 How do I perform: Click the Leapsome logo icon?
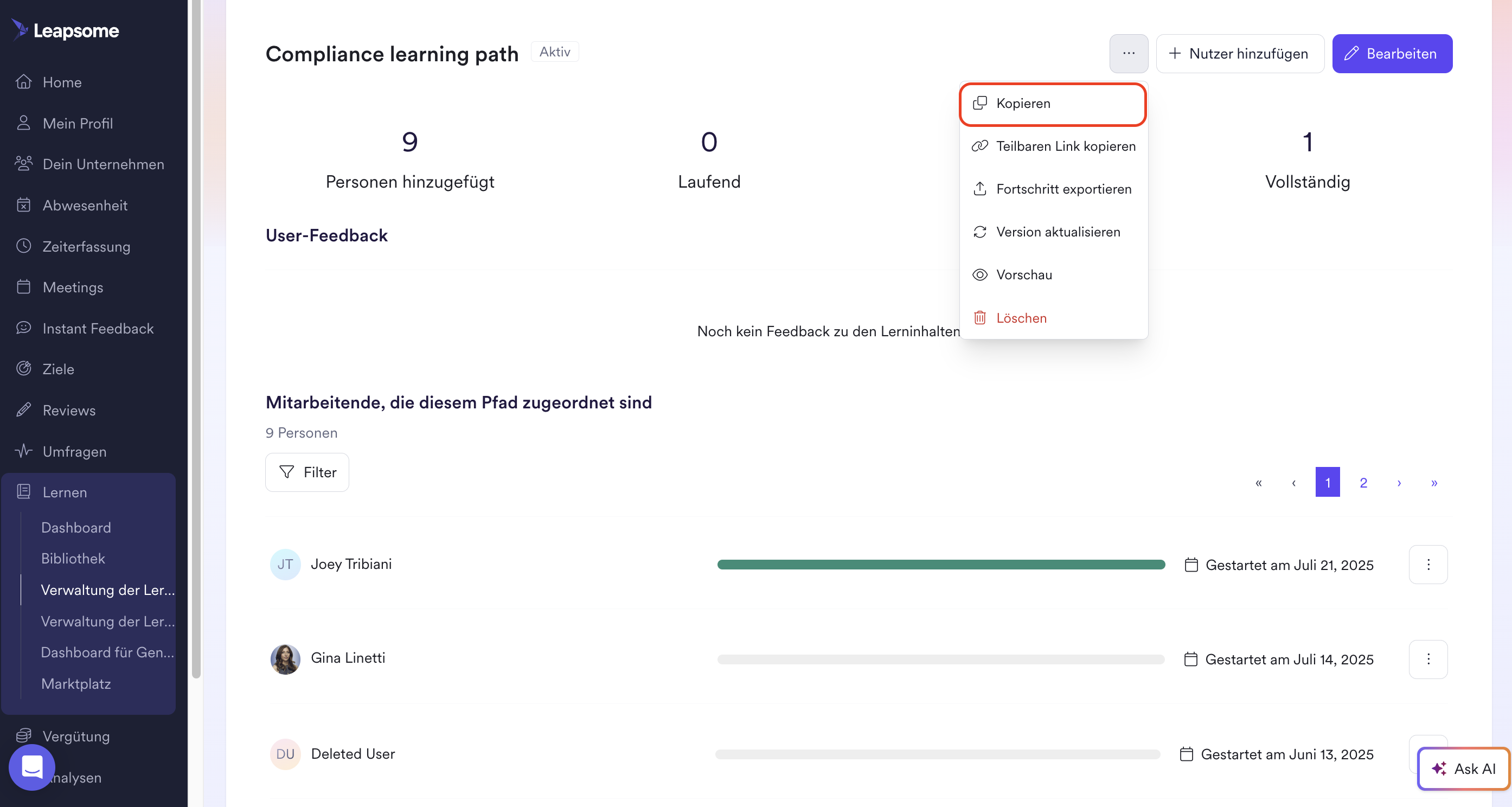tap(20, 29)
